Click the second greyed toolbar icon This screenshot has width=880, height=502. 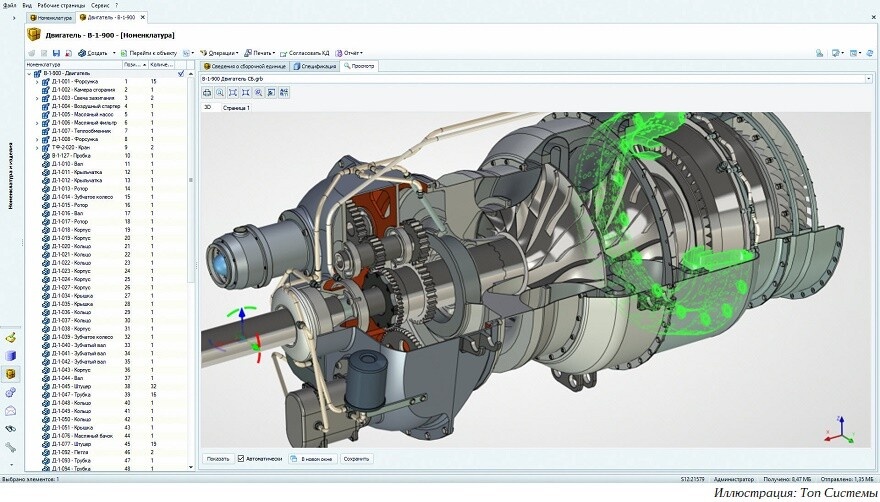[44, 53]
